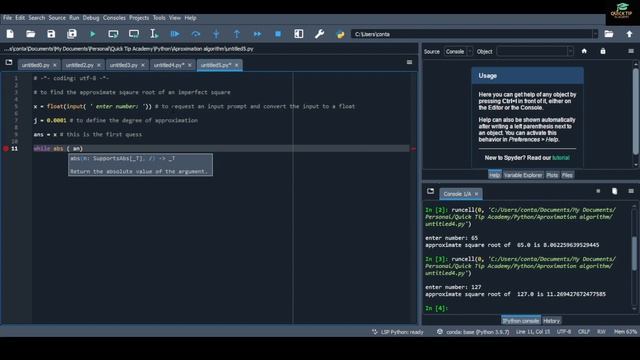Open the Consoles menu
640x360 pixels.
pos(114,18)
